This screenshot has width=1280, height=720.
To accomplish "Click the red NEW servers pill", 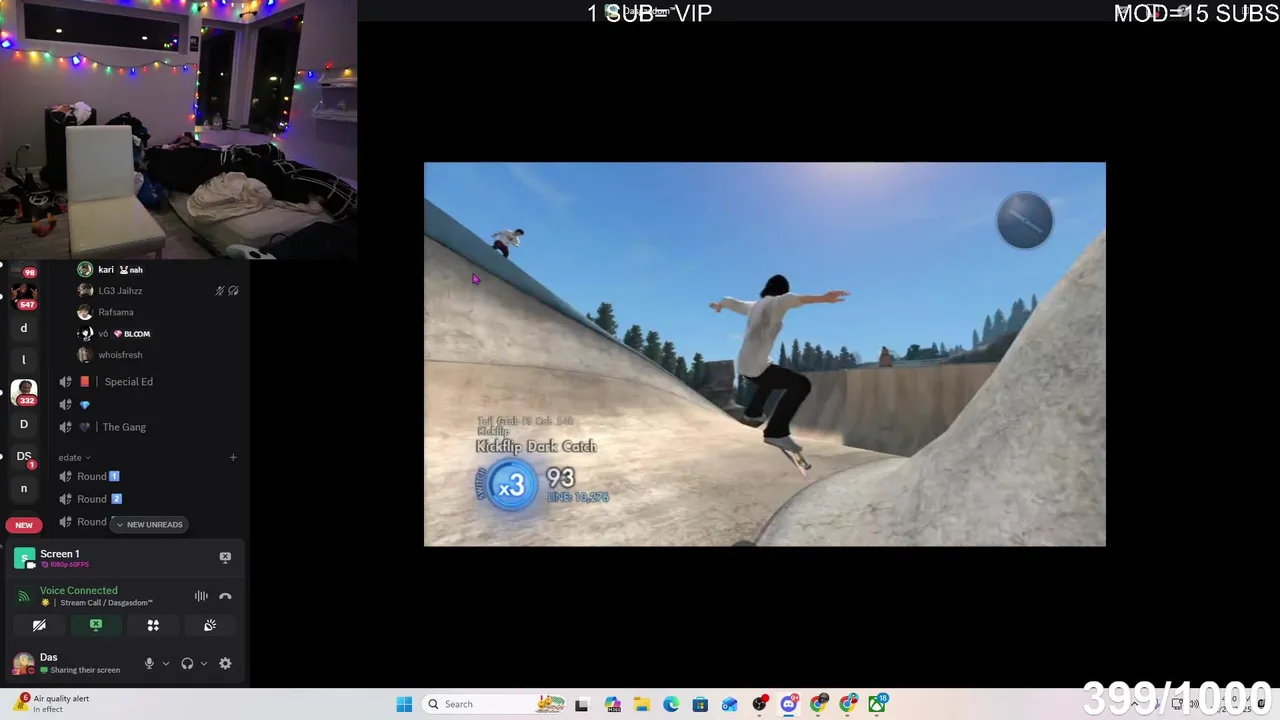I will (24, 525).
